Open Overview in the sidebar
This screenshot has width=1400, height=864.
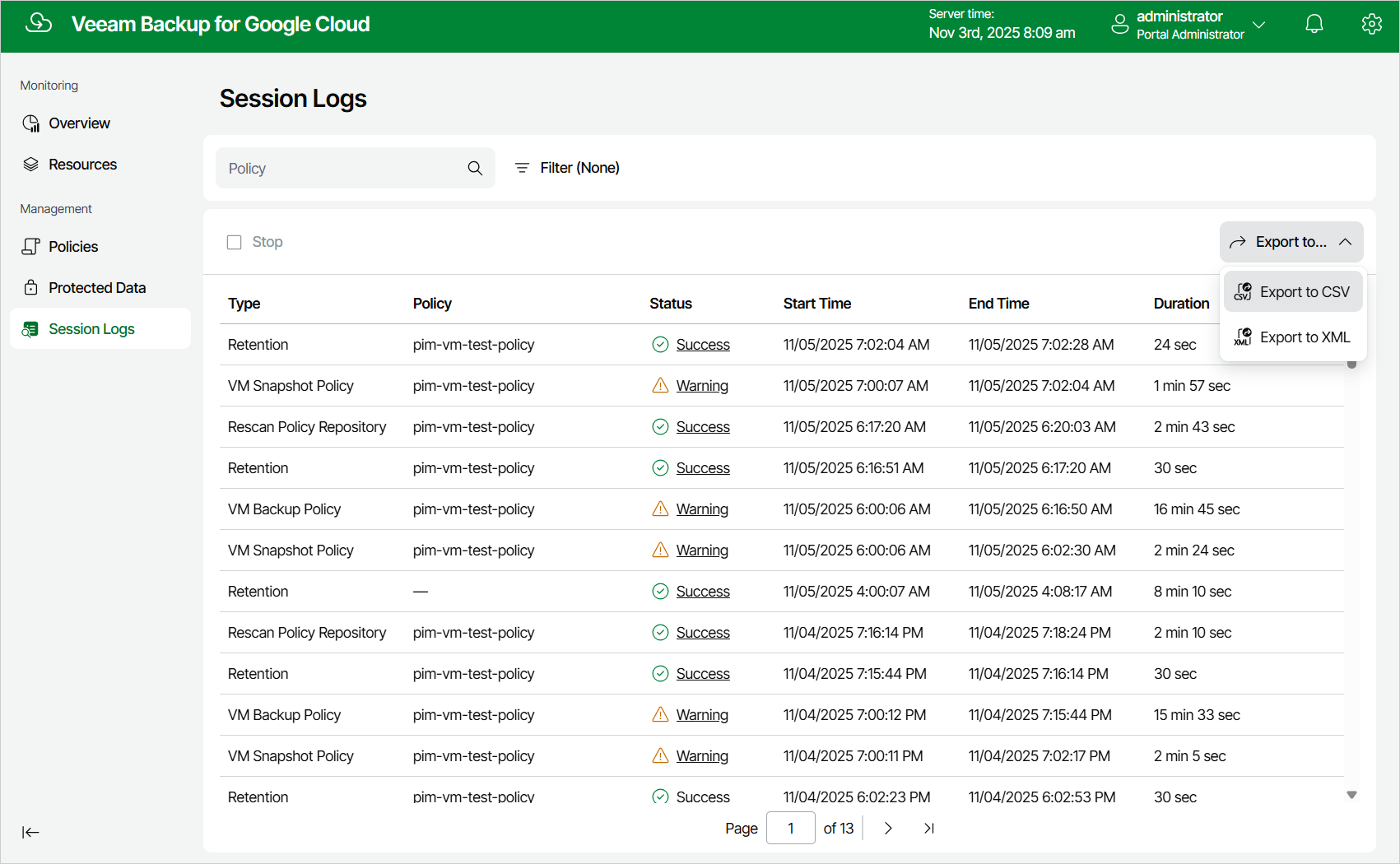point(100,123)
